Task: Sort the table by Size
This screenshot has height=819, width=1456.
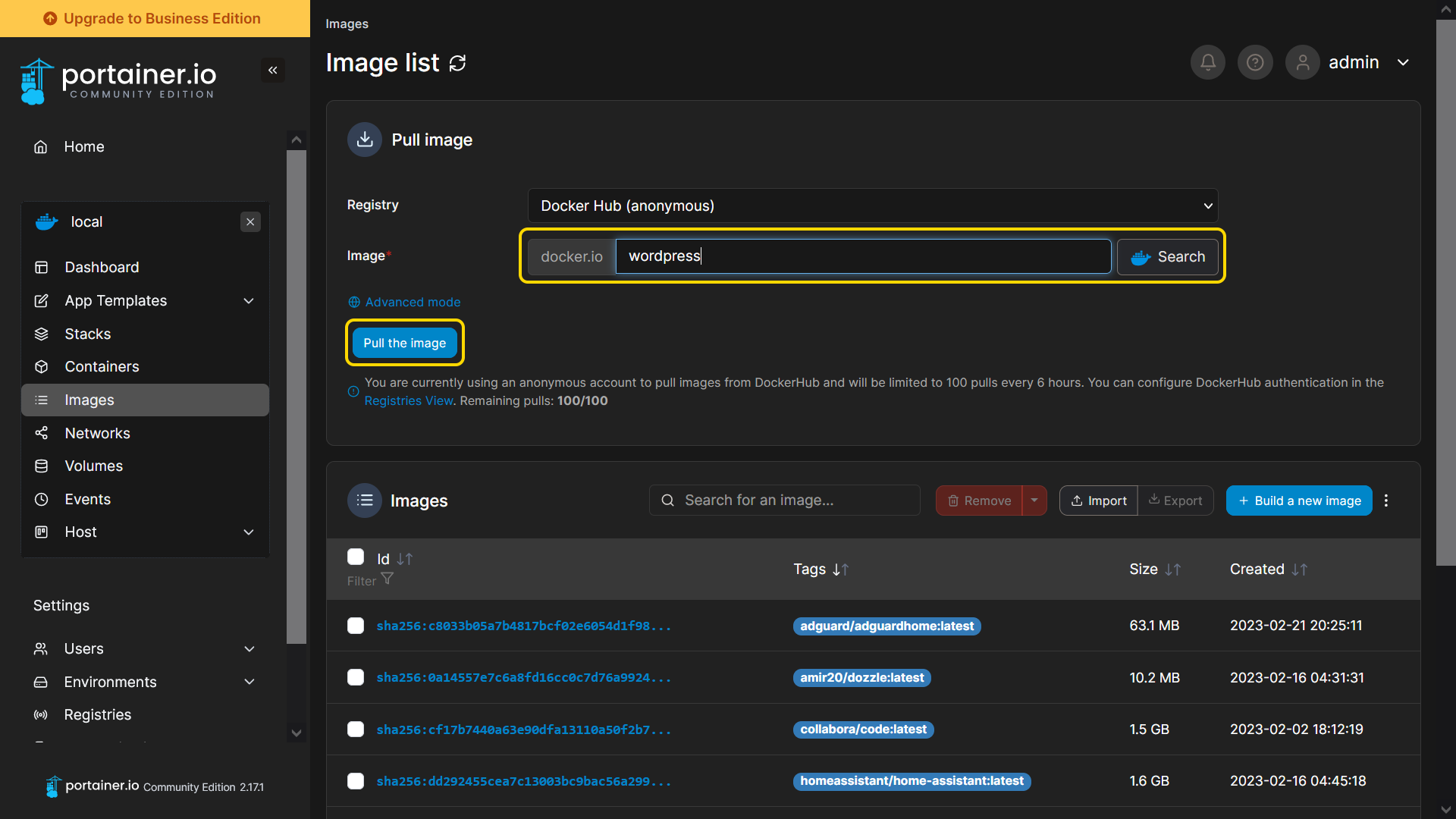Action: [x=1173, y=570]
